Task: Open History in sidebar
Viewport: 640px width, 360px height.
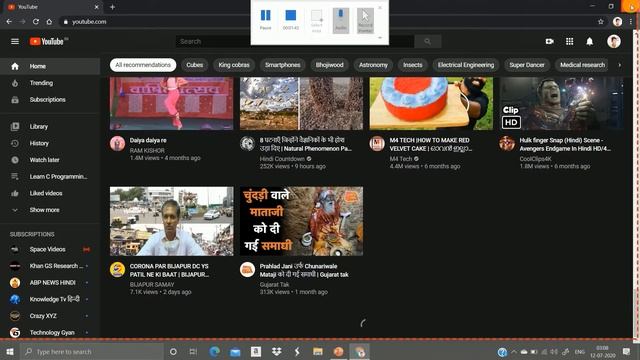Action: 50,143
